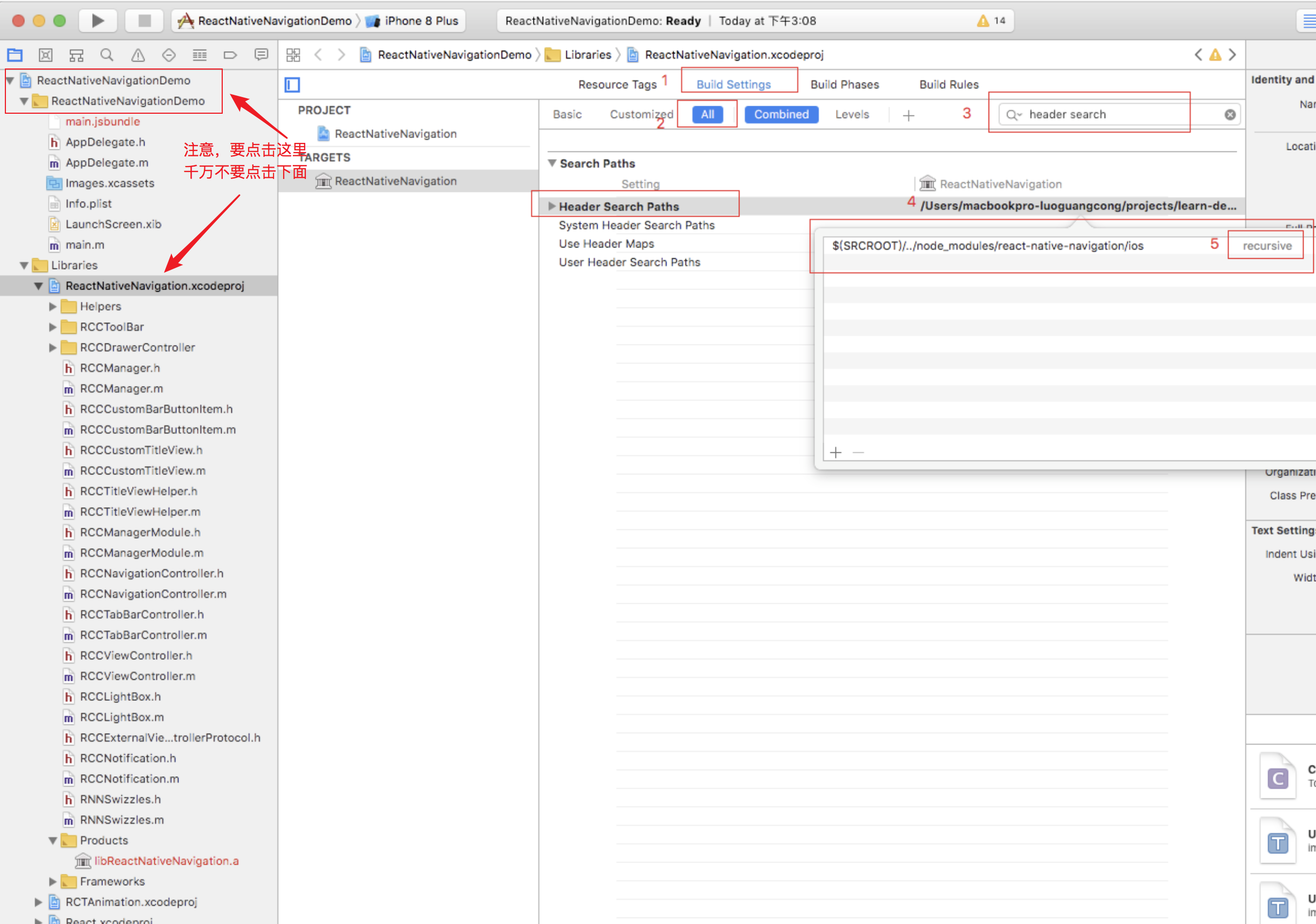Open Info.plist file

pyautogui.click(x=88, y=204)
